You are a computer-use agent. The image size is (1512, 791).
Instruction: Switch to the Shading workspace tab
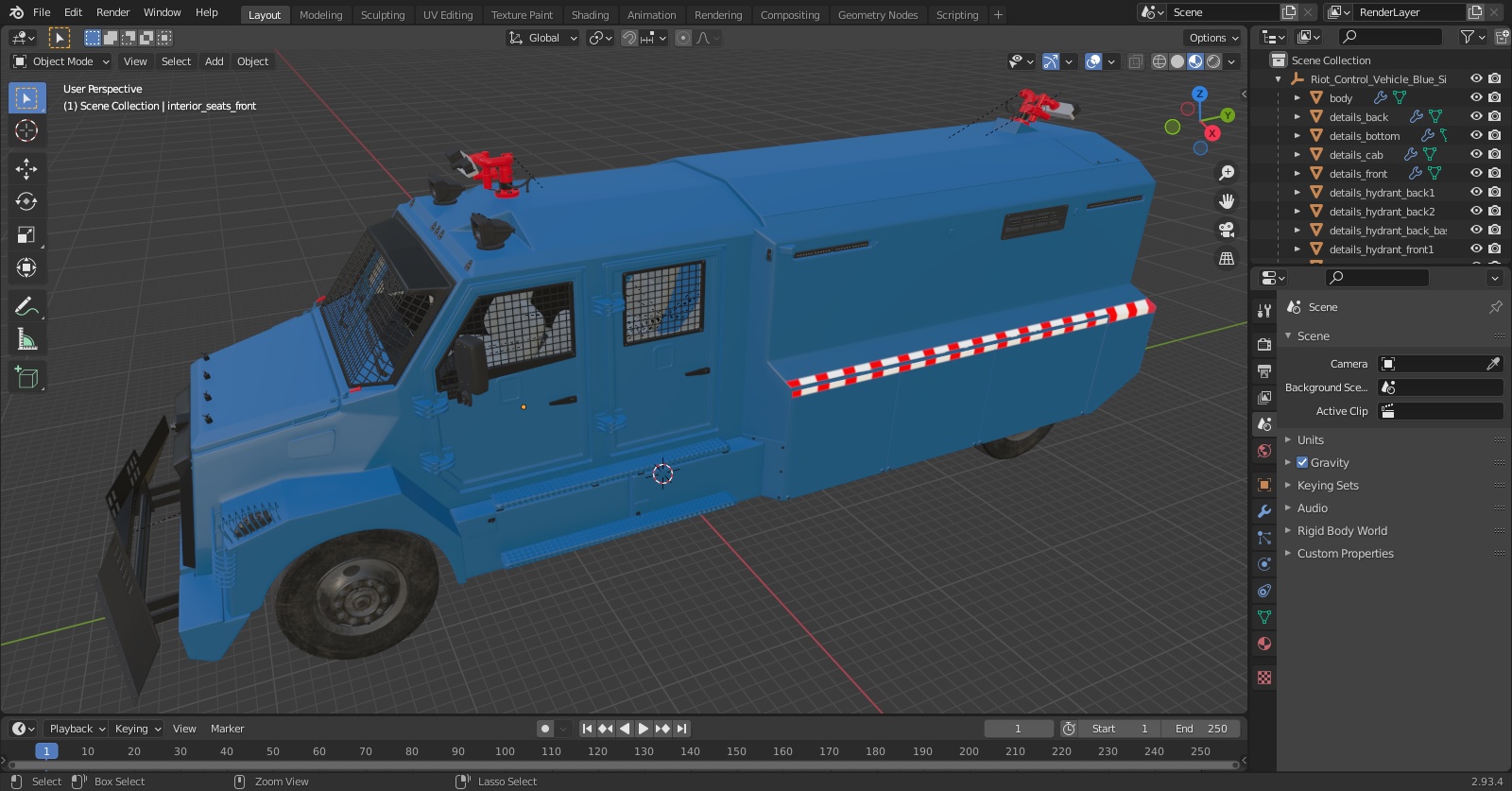click(x=590, y=15)
